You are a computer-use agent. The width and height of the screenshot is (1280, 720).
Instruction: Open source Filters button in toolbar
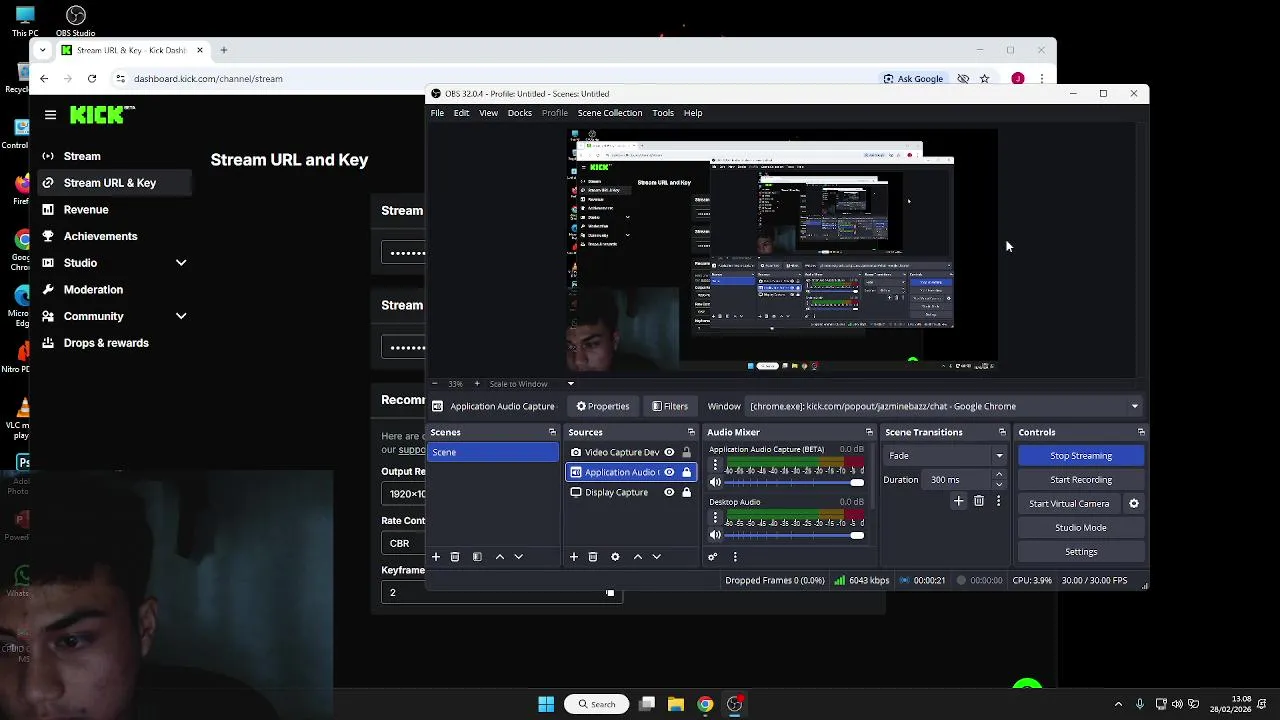coord(670,406)
